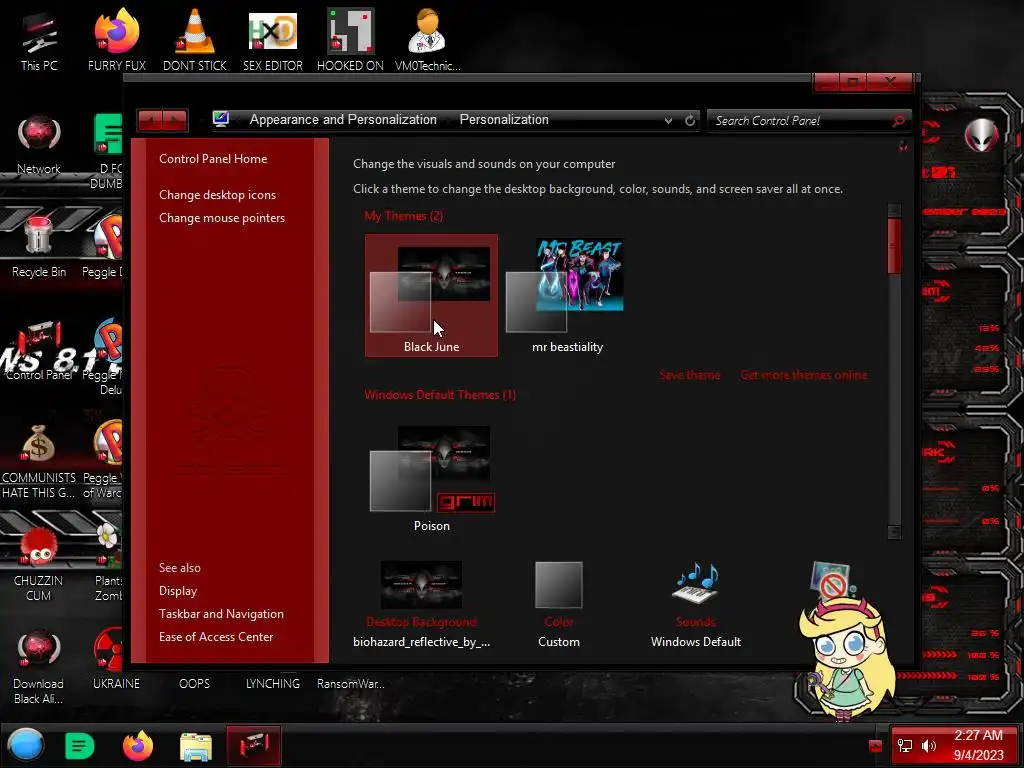The width and height of the screenshot is (1024, 768).
Task: Click the volume speaker tray icon
Action: click(x=929, y=746)
